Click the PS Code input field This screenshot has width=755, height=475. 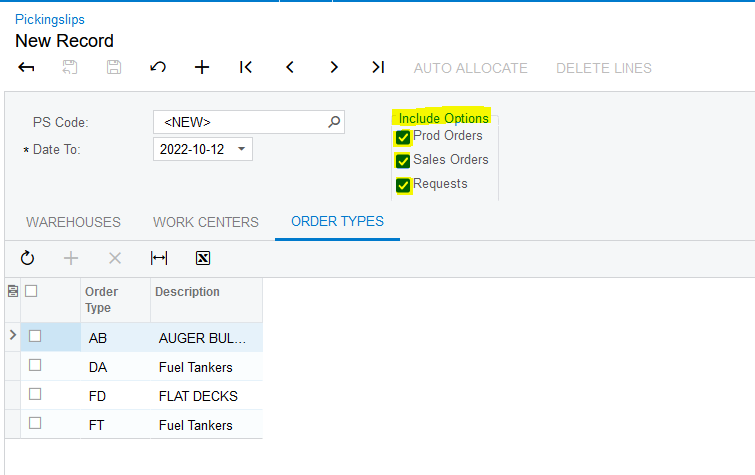tap(240, 122)
